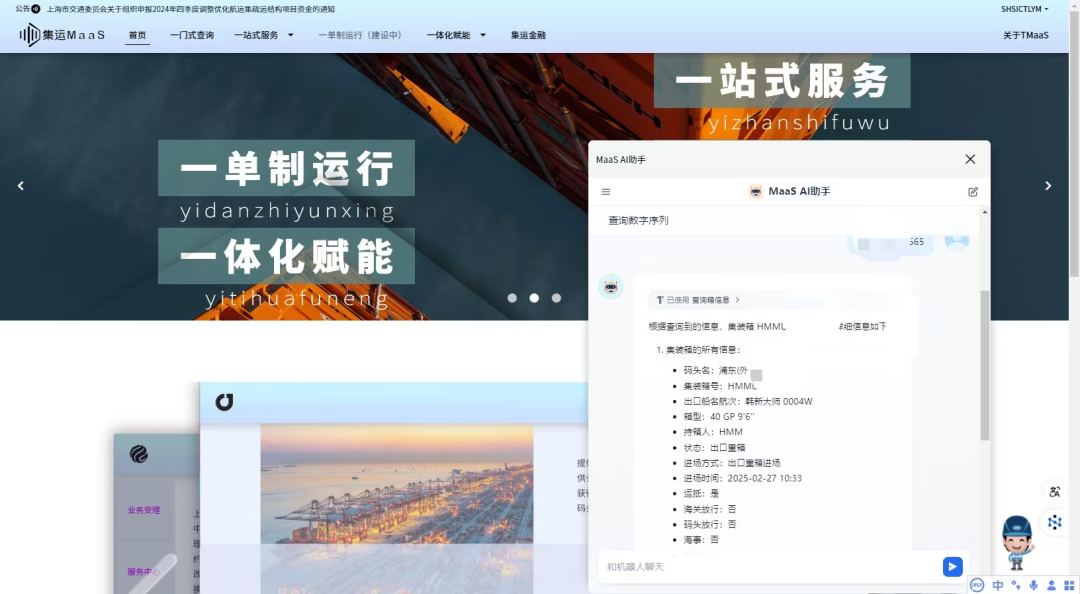Select the person icon in bottom toolbar
The height and width of the screenshot is (594, 1080).
[x=1051, y=585]
